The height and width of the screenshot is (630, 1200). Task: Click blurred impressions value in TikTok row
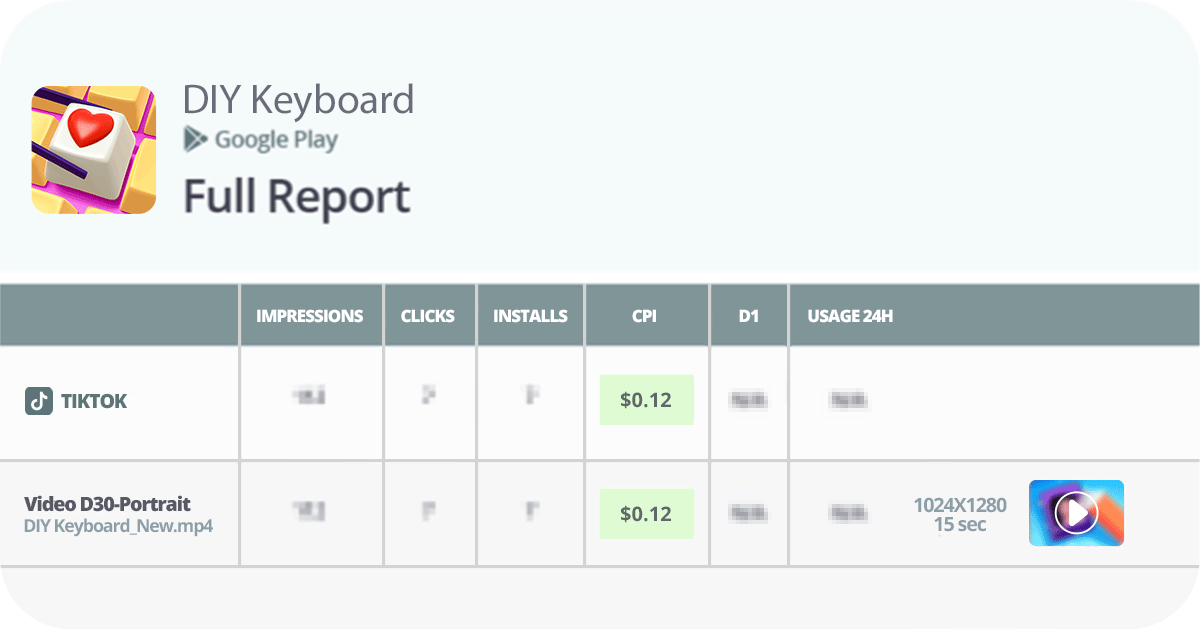(x=310, y=398)
